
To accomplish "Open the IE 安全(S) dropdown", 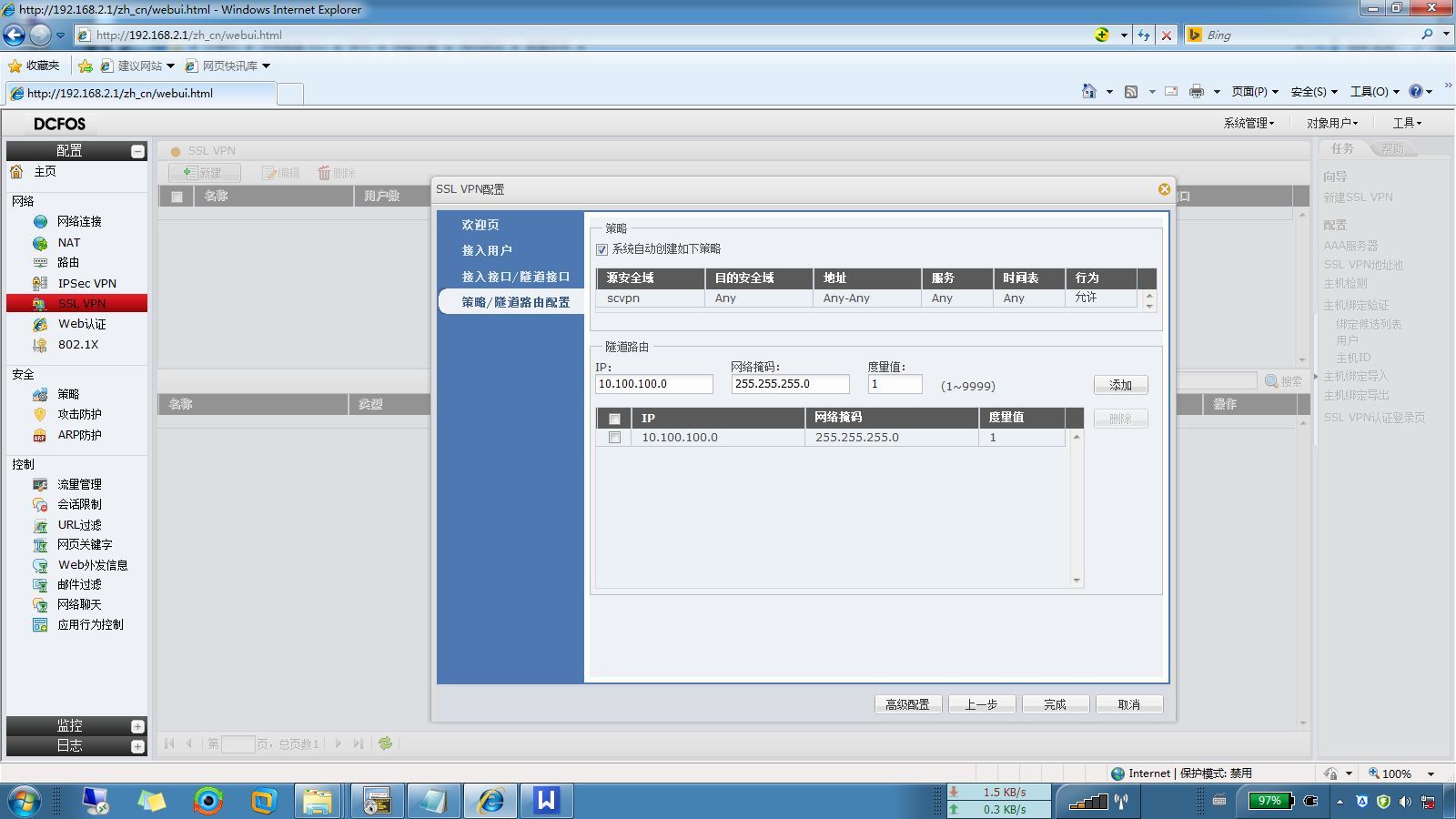I will click(1314, 91).
